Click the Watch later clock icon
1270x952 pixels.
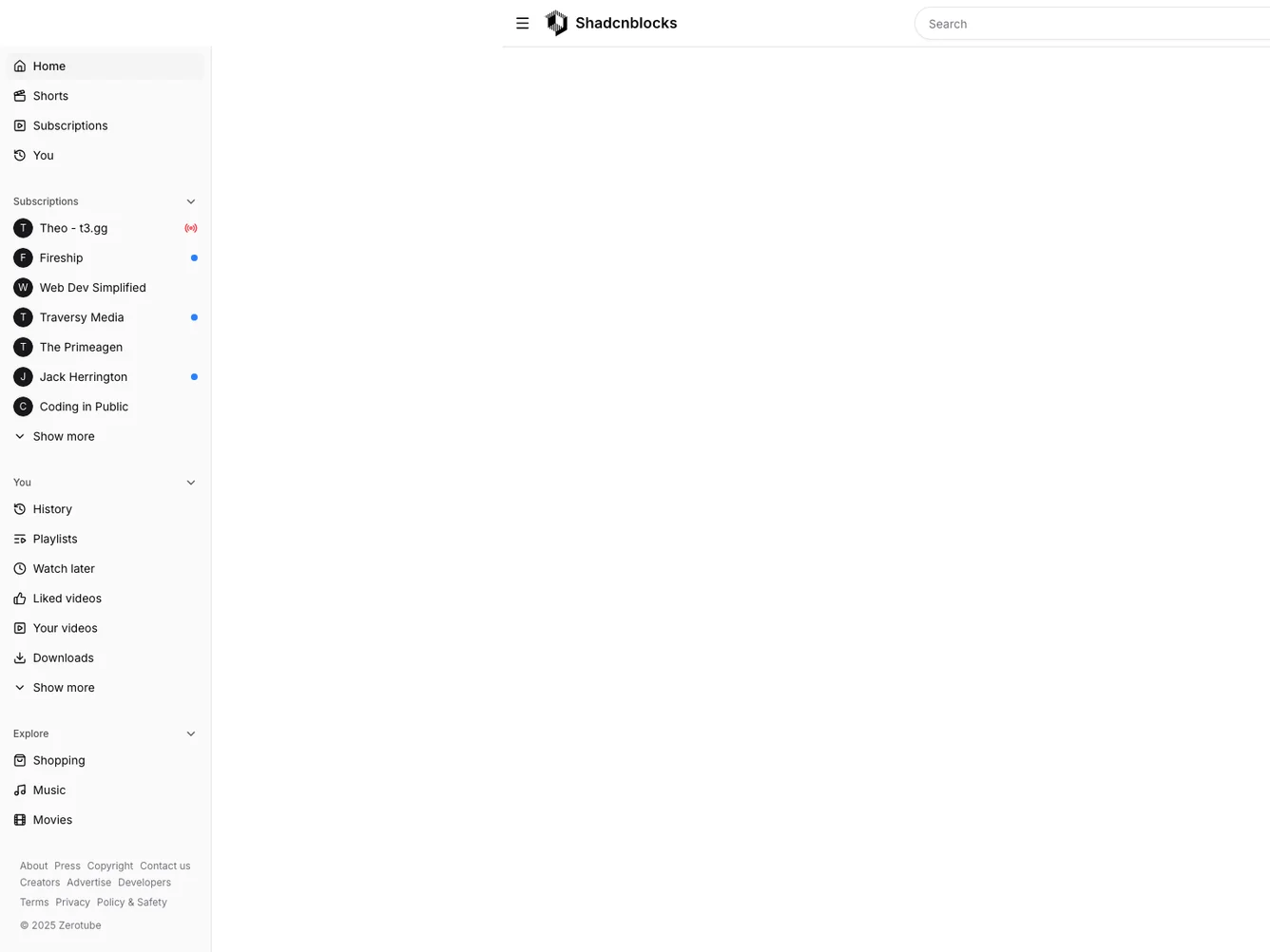[x=20, y=569]
